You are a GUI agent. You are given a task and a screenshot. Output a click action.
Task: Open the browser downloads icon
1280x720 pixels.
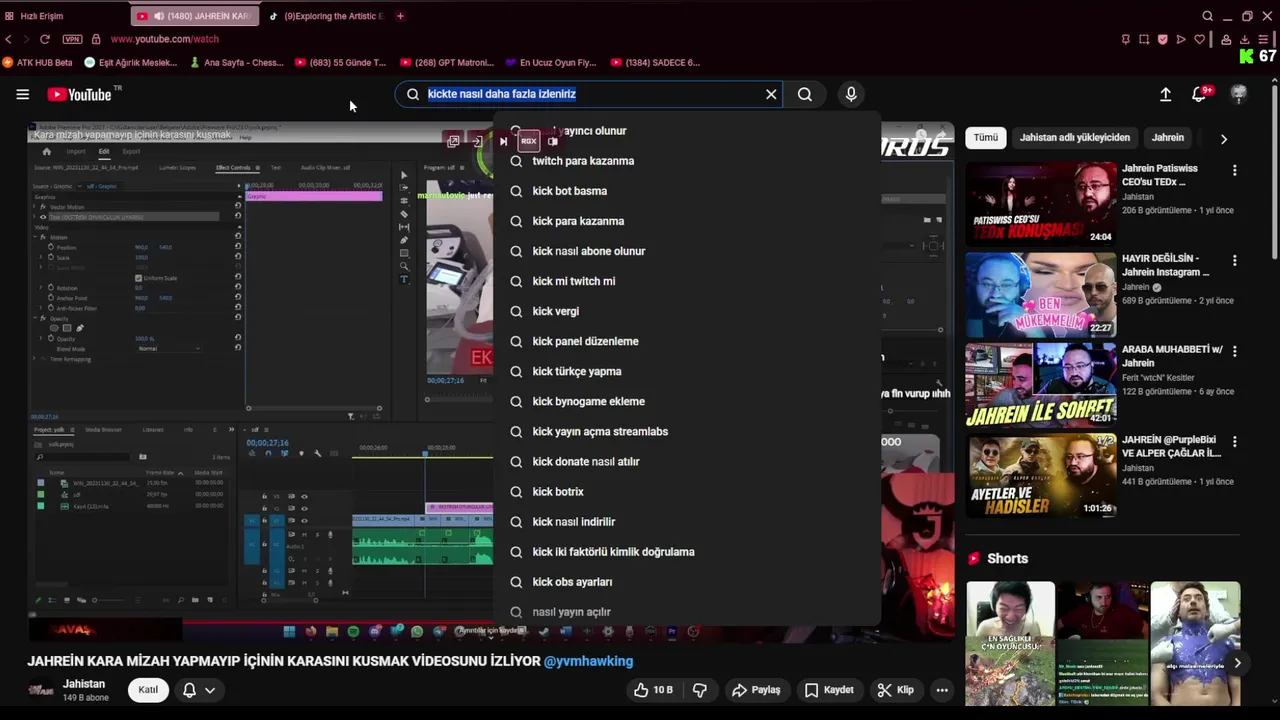[x=1244, y=39]
